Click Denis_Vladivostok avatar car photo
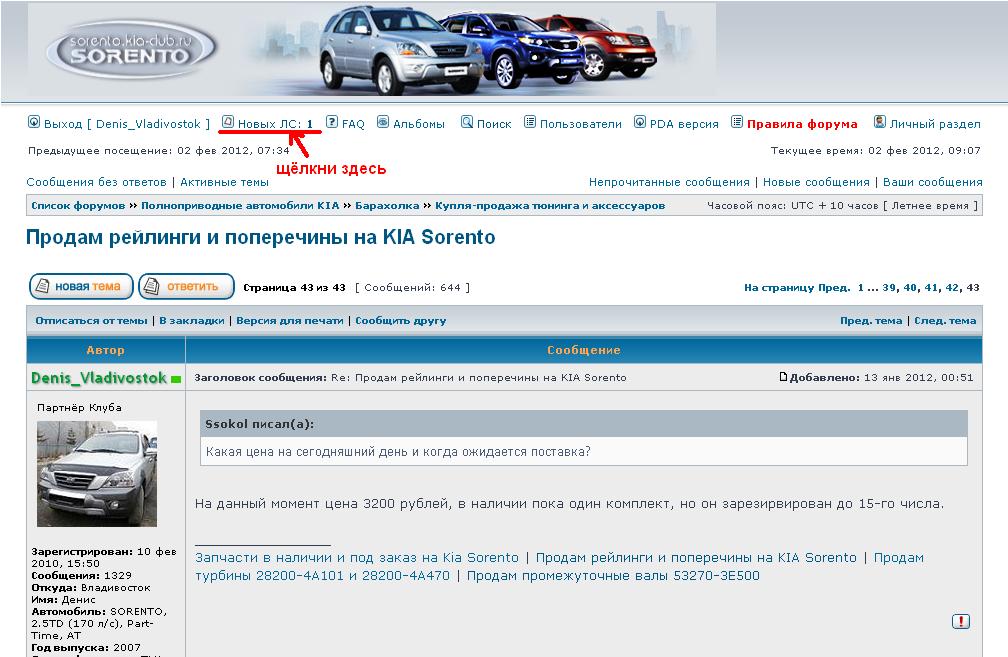This screenshot has width=1008, height=657. point(97,473)
